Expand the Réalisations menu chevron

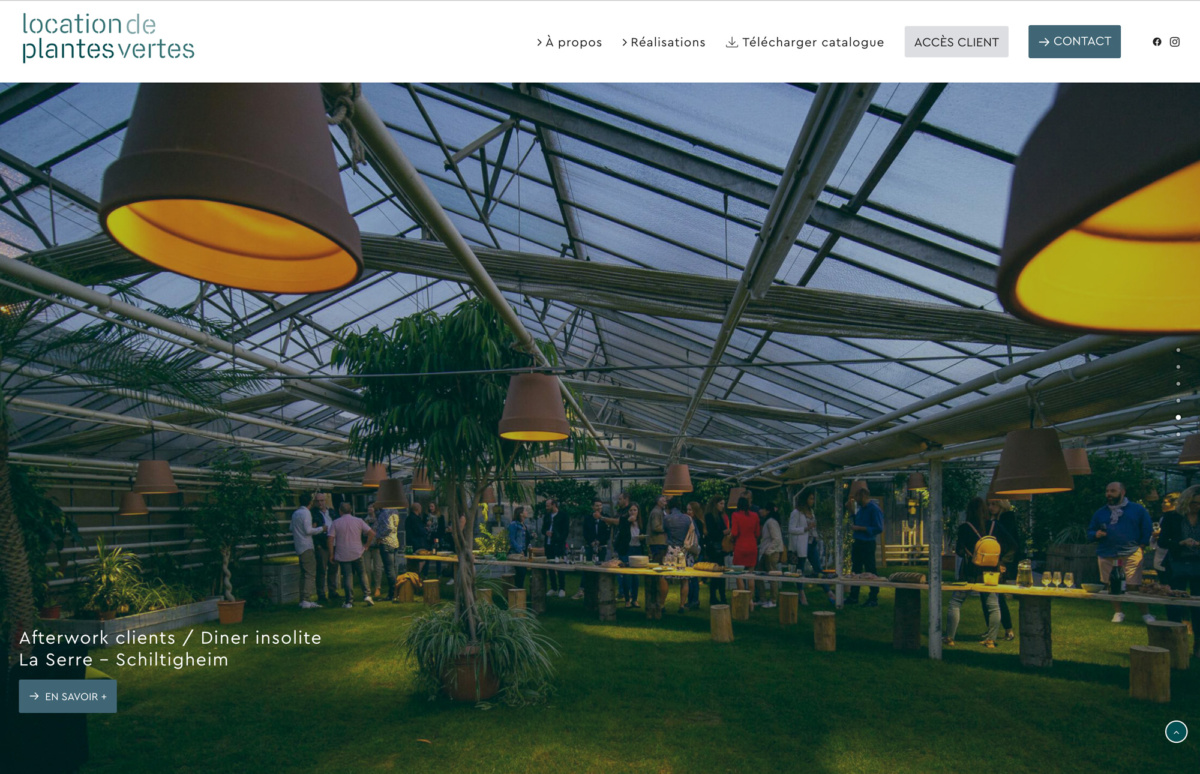click(x=624, y=42)
